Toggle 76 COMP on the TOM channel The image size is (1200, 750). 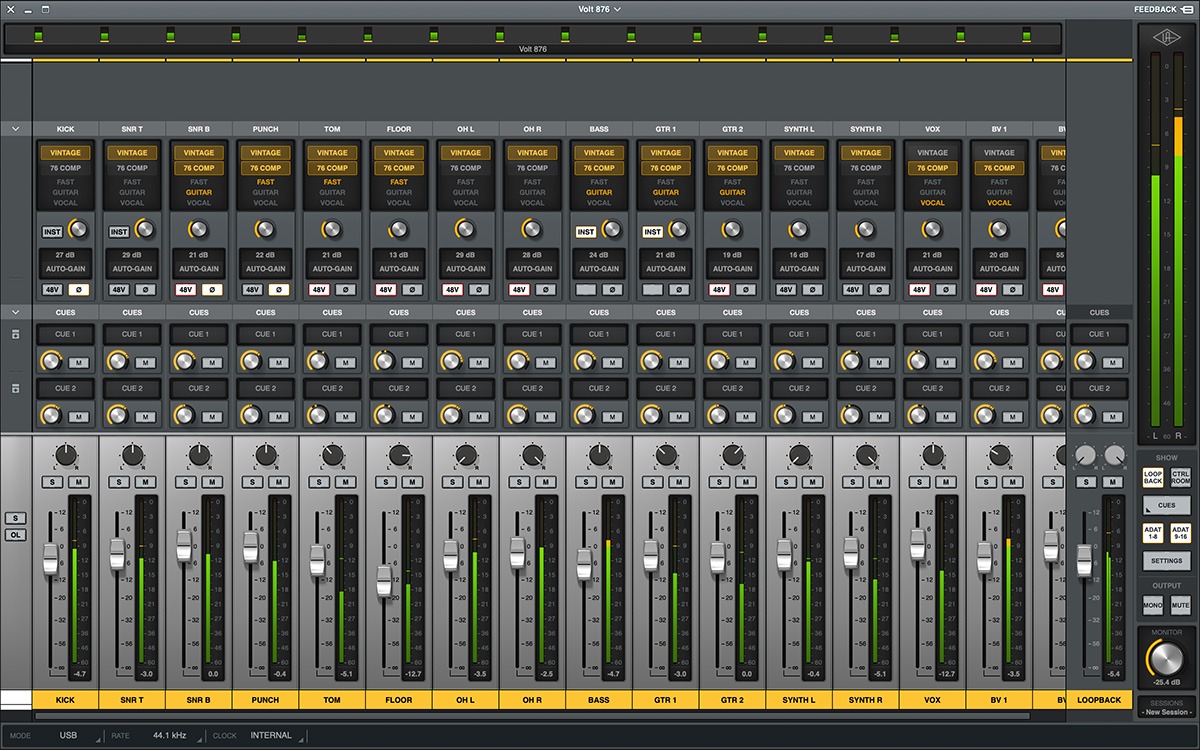click(x=332, y=168)
